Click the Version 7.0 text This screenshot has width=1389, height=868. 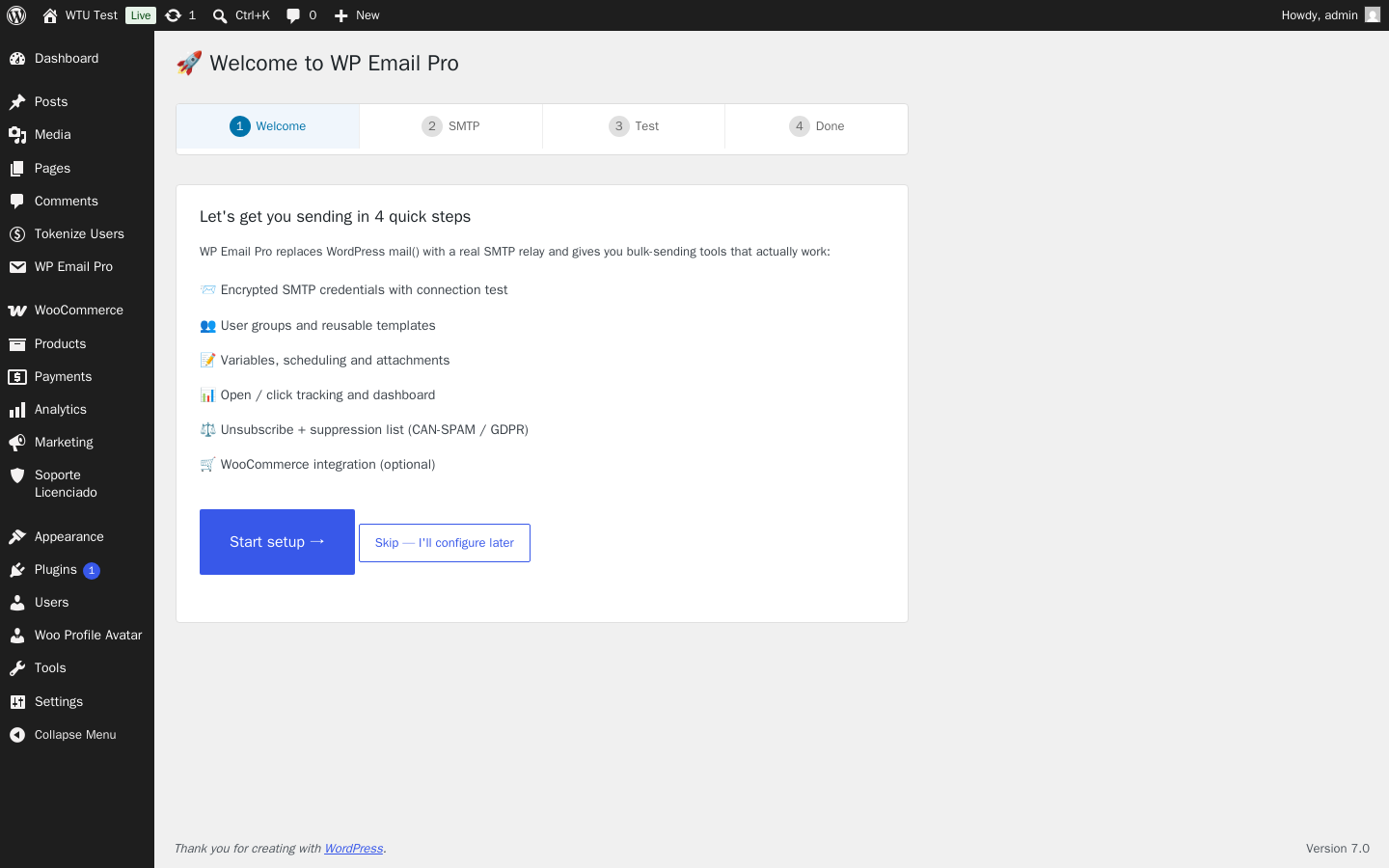tap(1338, 849)
